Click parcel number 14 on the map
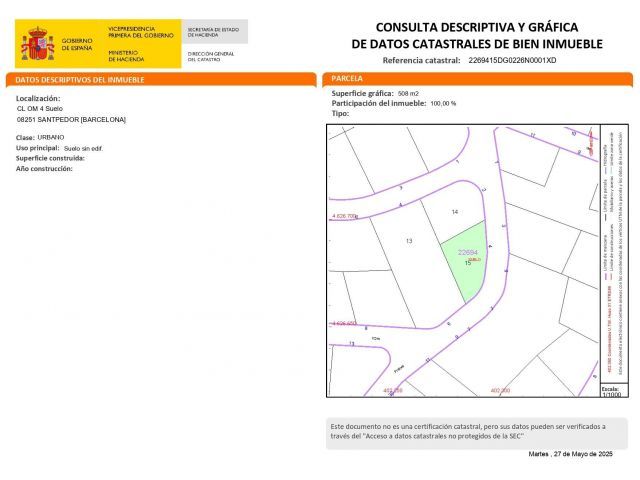Viewport: 640px width, 480px height. coord(455,212)
